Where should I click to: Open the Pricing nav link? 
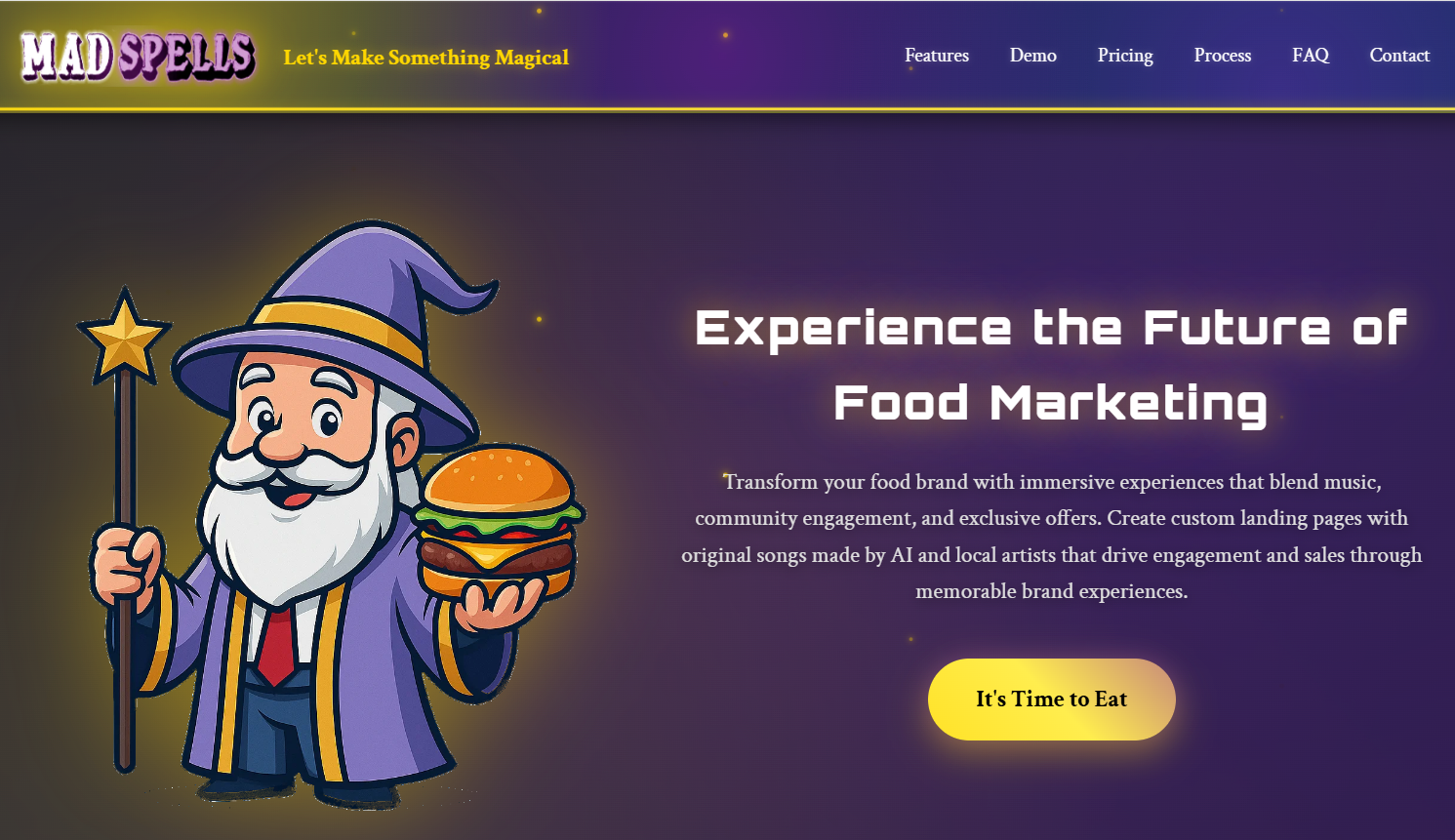tap(1125, 56)
